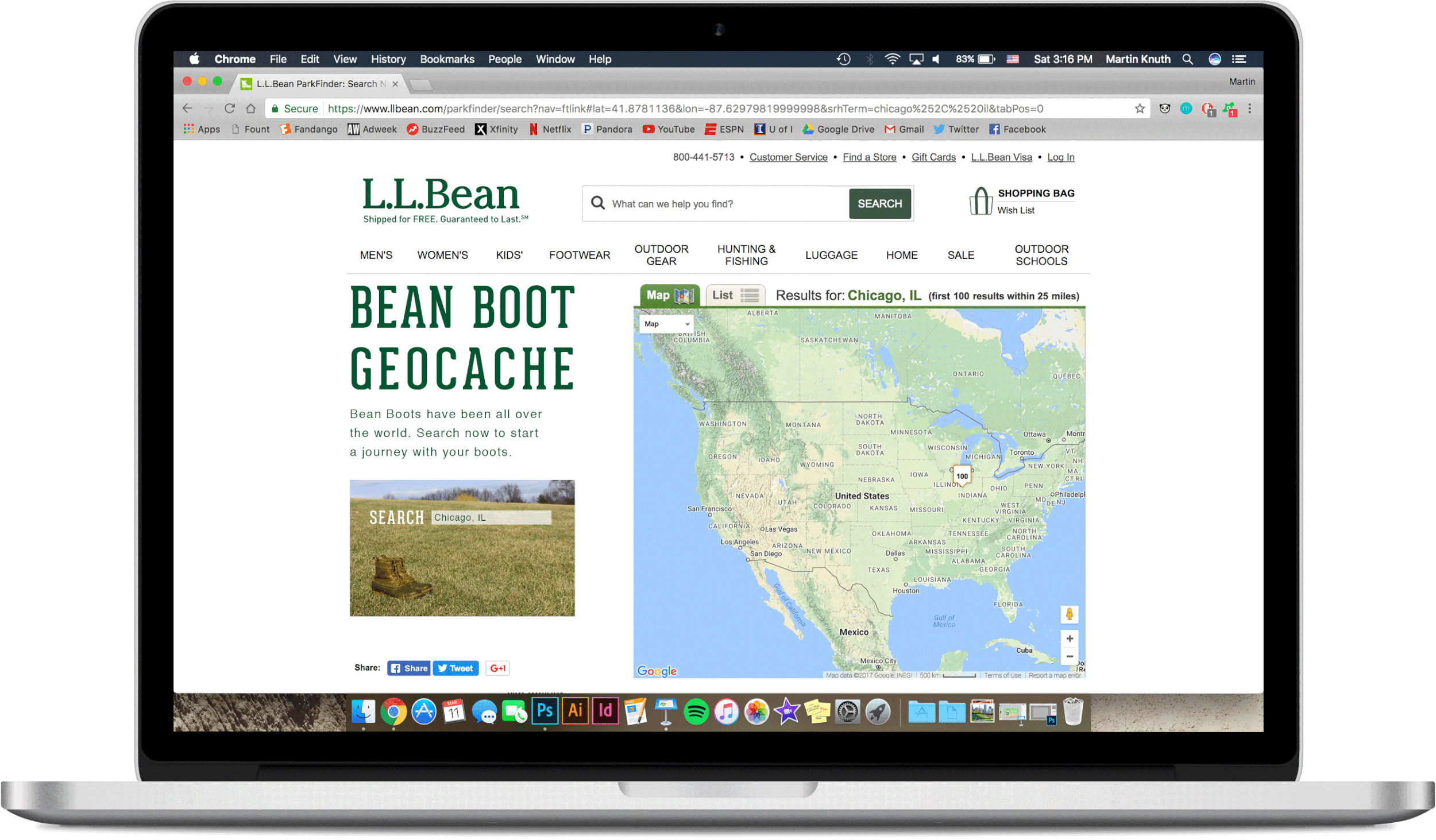Open the Find a Store link
1436x840 pixels.
pyautogui.click(x=869, y=157)
